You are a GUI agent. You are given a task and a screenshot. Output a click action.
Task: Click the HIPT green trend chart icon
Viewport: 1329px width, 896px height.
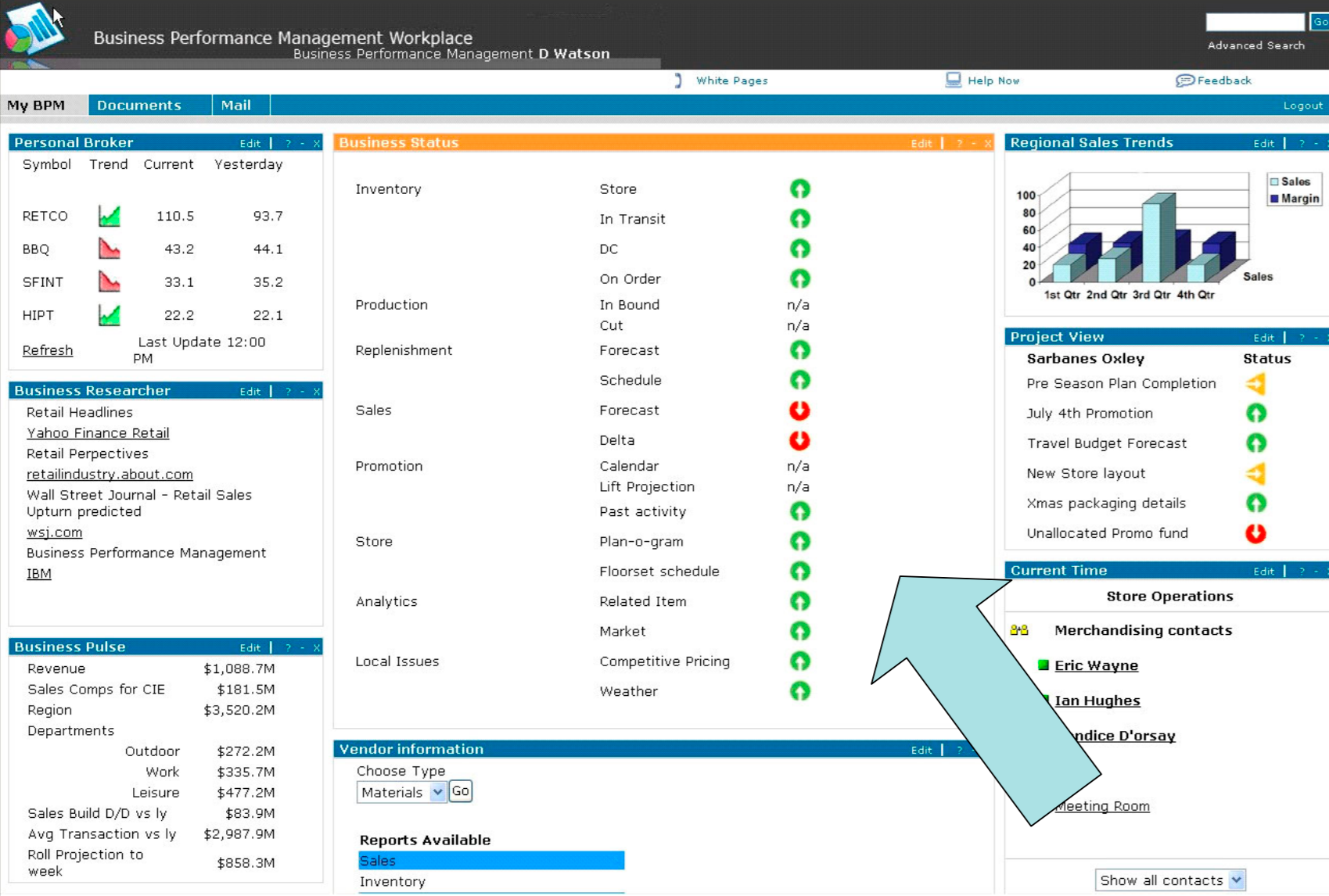point(109,315)
